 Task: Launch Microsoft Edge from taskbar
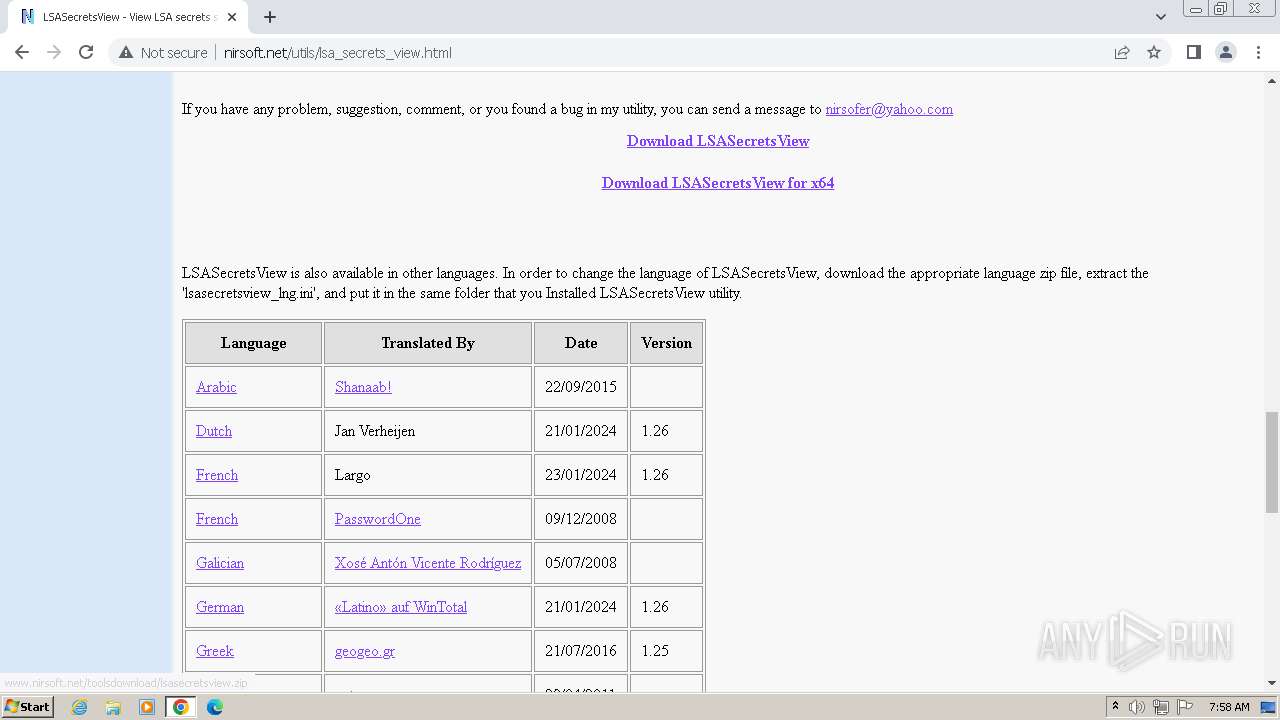[214, 707]
